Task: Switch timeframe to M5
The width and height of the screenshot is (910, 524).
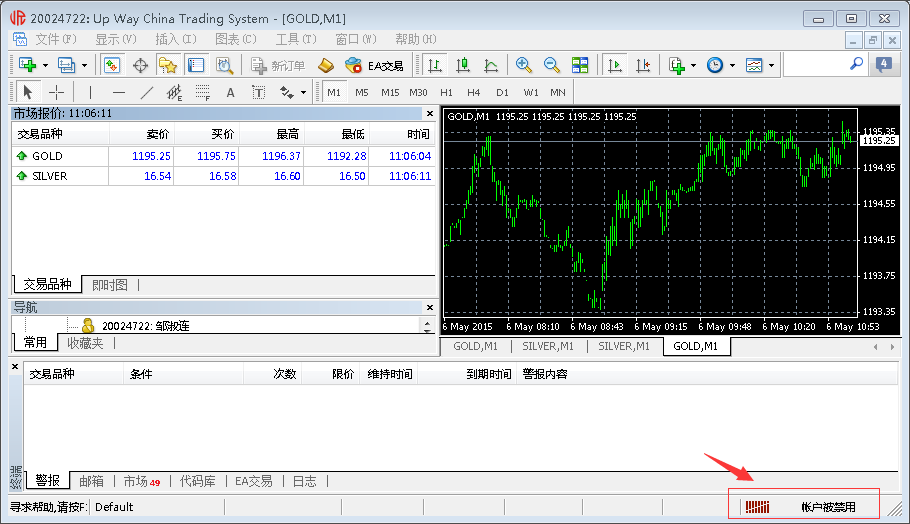Action: (362, 92)
